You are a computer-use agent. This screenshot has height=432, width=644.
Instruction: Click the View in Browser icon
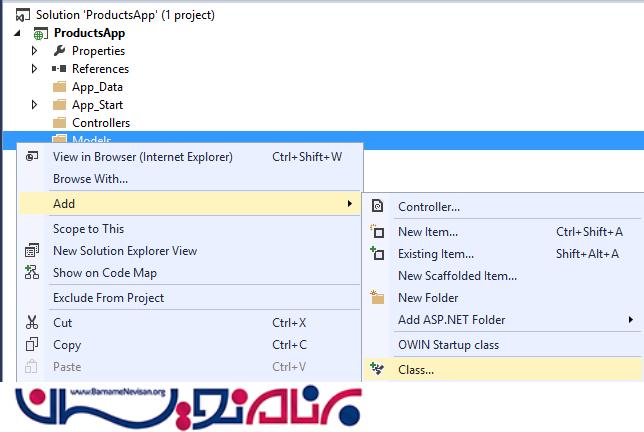(x=32, y=157)
